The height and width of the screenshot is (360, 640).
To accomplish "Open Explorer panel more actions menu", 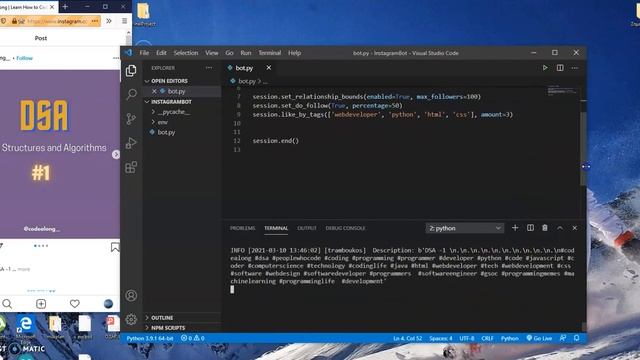I will click(209, 68).
